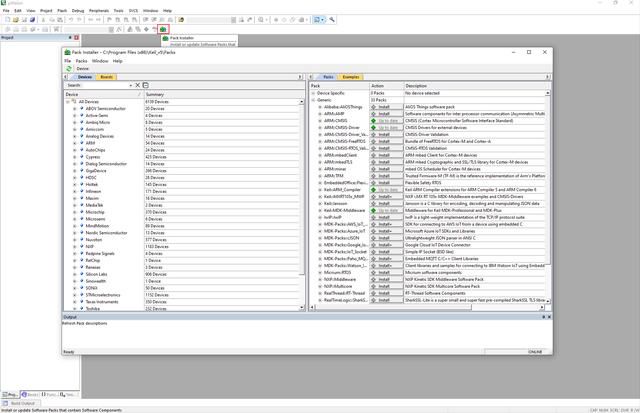Open the Peripherals menu in uVision

point(99,11)
